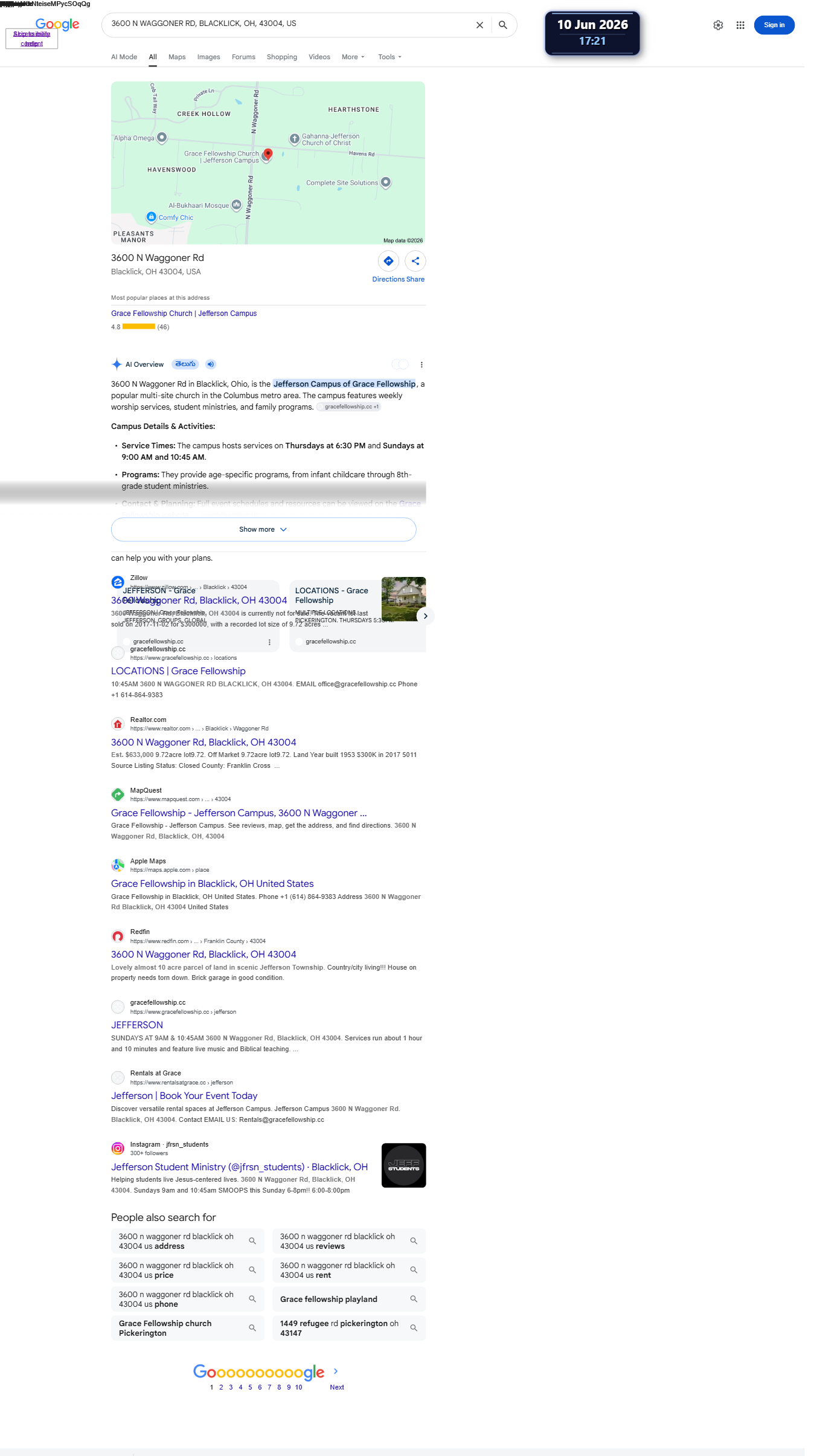The width and height of the screenshot is (814, 1456).
Task: Click the Redfin favicon
Action: pyautogui.click(x=118, y=936)
